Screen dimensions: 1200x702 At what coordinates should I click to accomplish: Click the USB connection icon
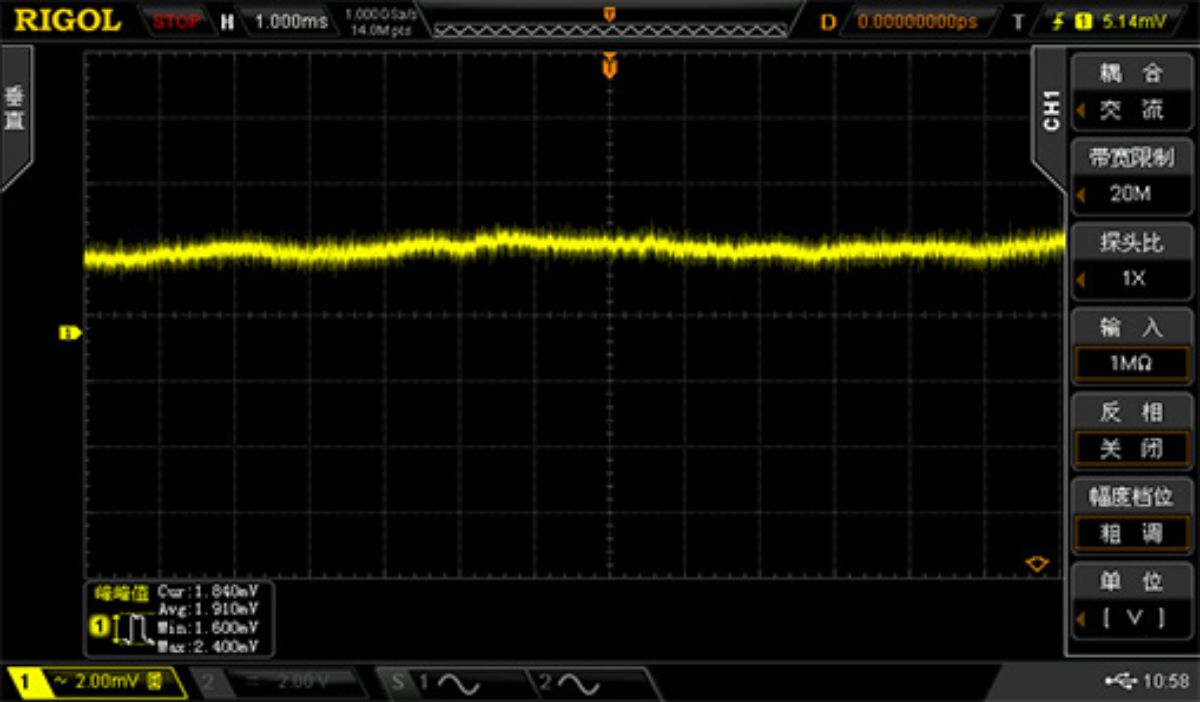pos(1120,681)
